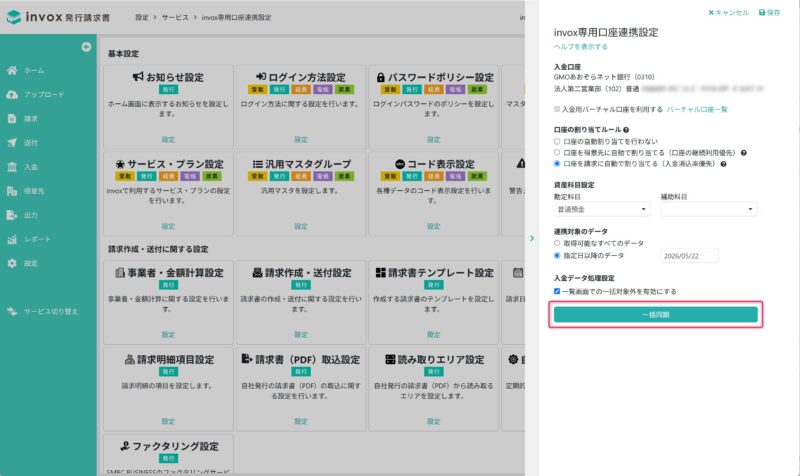Click 設定 link under 請求明細項目設定

click(168, 422)
